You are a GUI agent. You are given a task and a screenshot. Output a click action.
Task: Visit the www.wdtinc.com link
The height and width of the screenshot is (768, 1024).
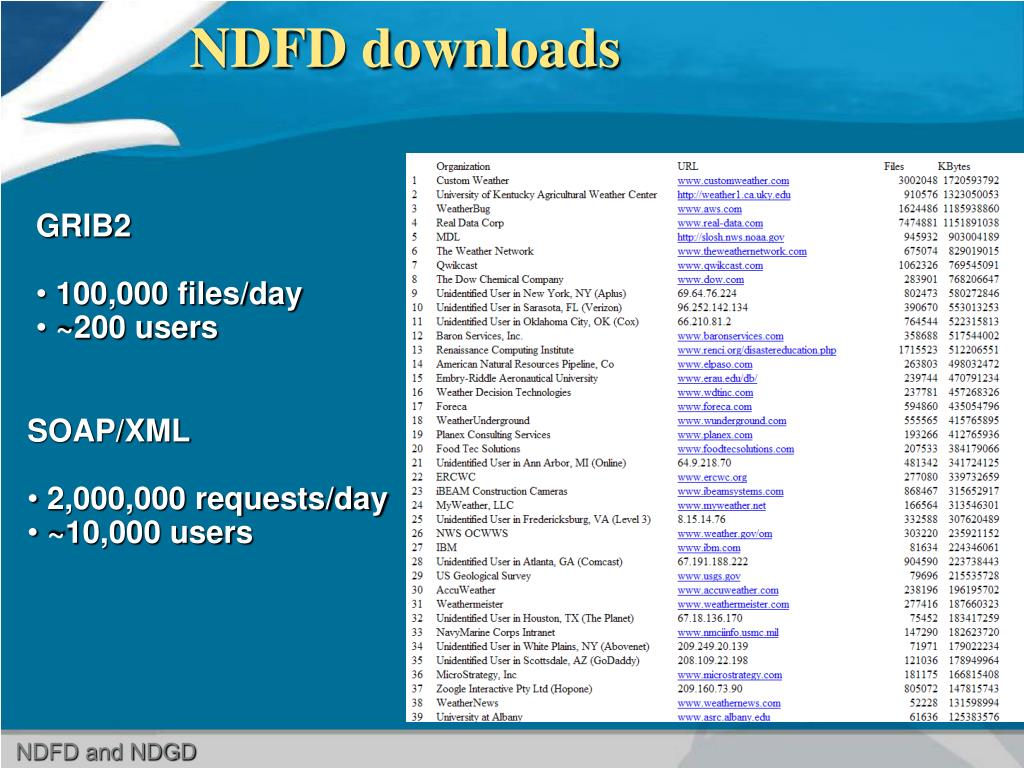click(x=715, y=392)
